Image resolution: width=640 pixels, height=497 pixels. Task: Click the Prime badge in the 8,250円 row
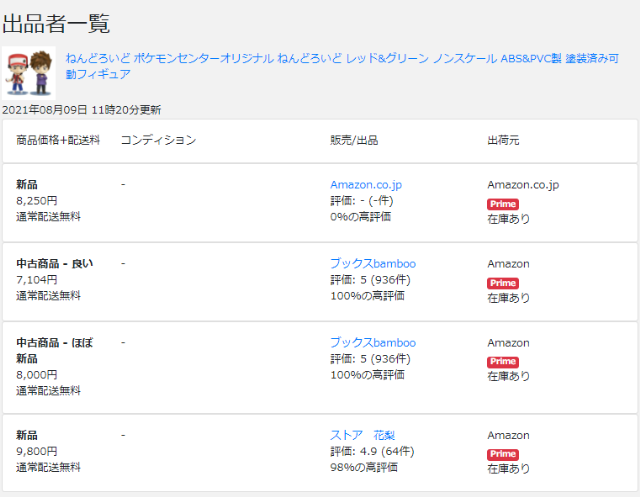pyautogui.click(x=503, y=204)
